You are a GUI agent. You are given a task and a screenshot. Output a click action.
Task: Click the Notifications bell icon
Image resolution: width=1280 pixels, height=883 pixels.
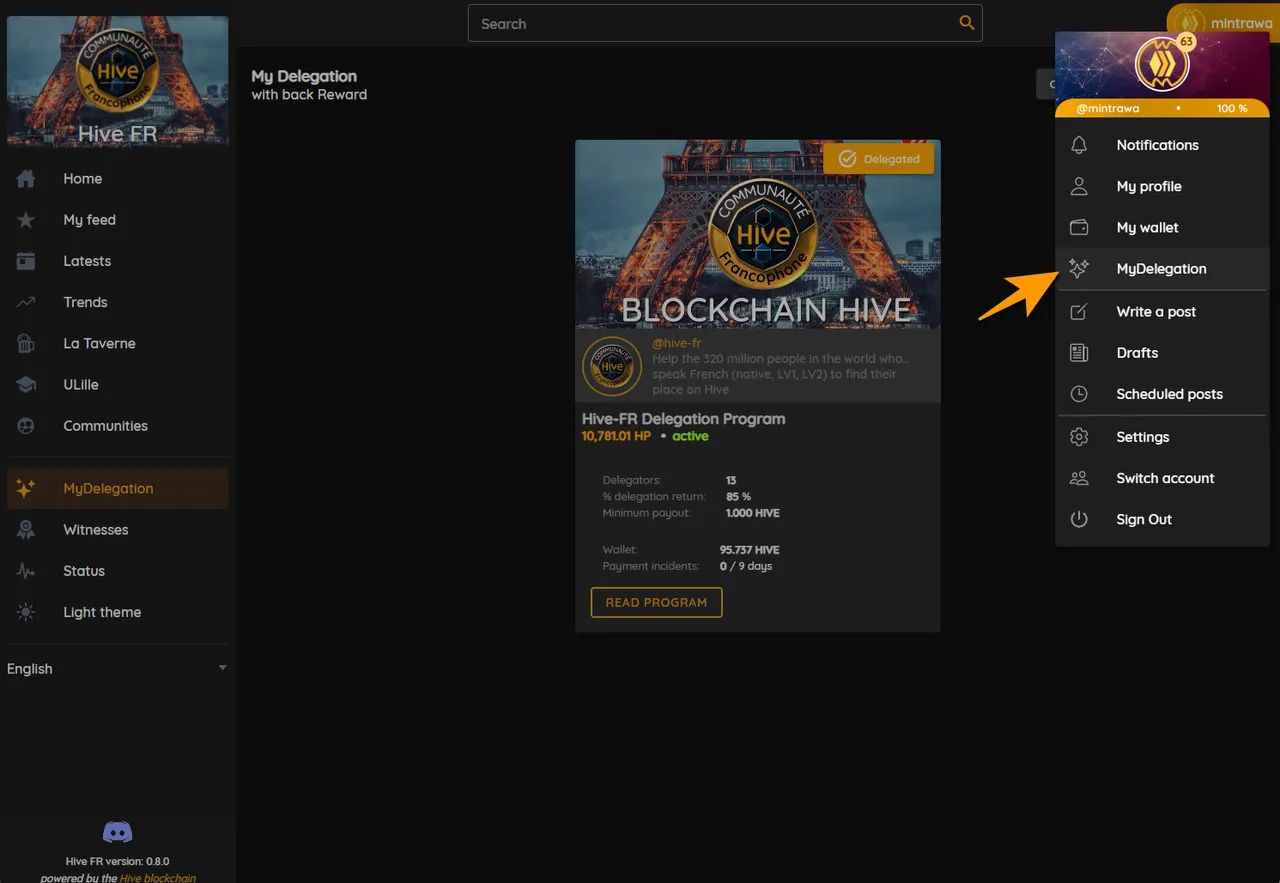pos(1079,145)
